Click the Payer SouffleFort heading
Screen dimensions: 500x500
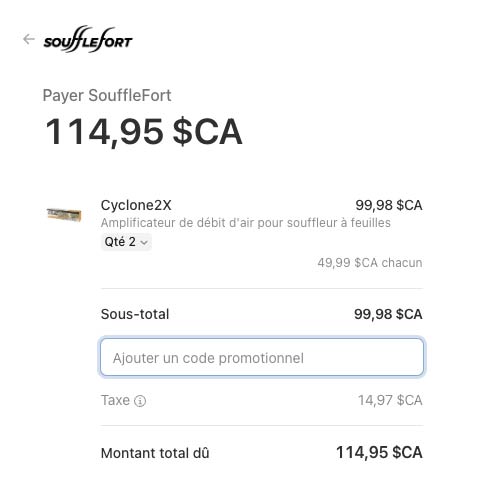[107, 96]
